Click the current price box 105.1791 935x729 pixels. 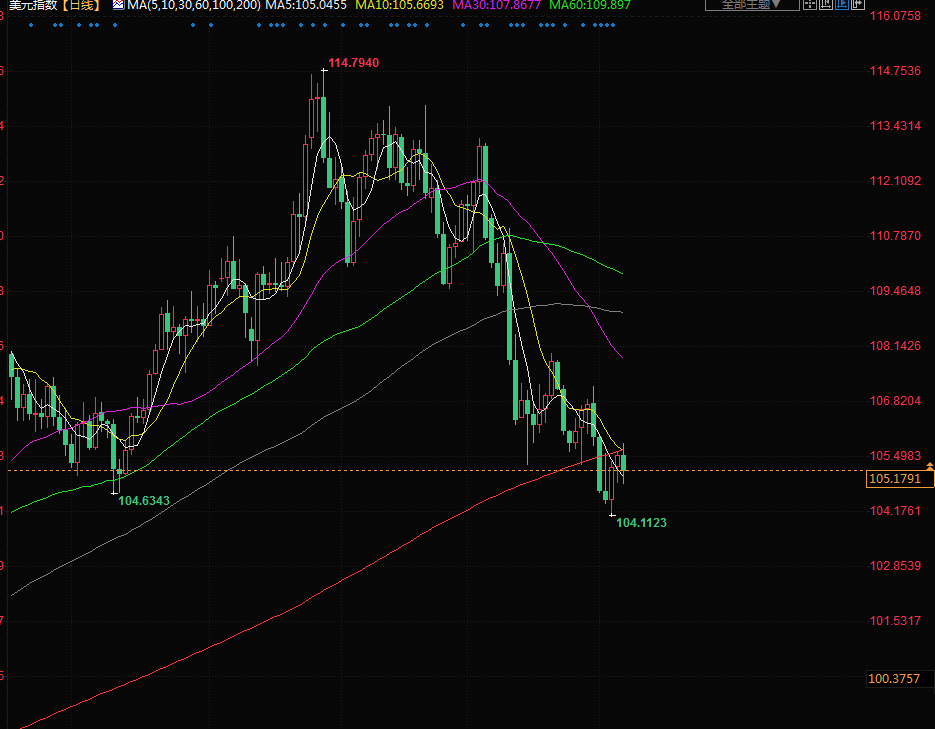coord(893,480)
